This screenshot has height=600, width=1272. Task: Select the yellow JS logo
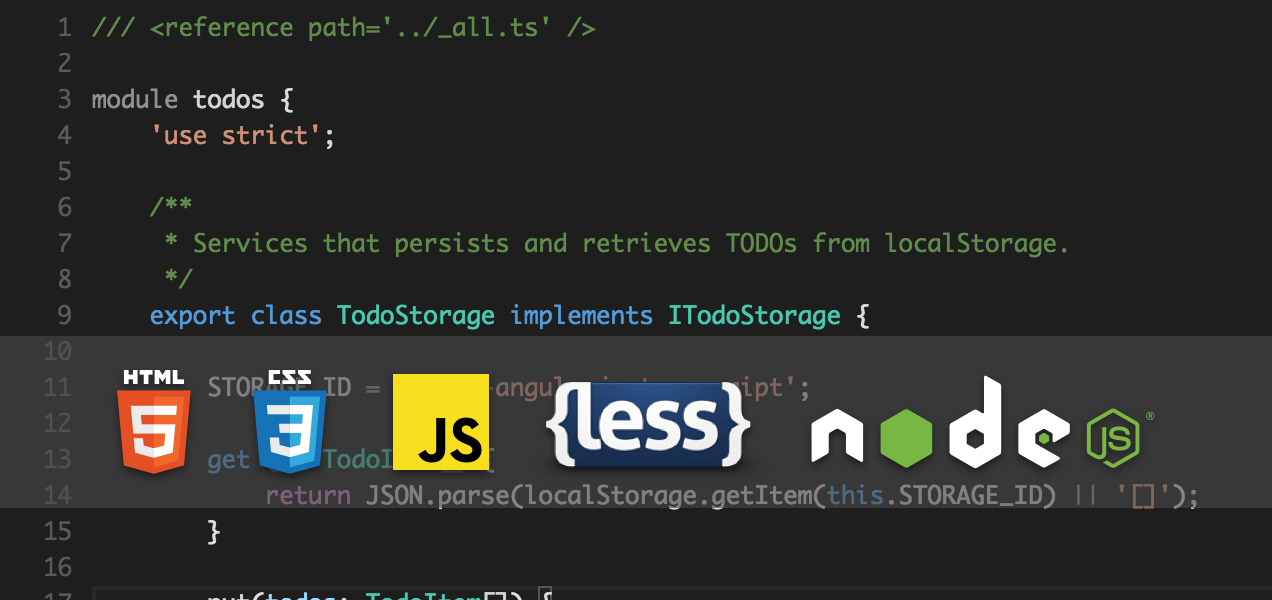pos(440,422)
